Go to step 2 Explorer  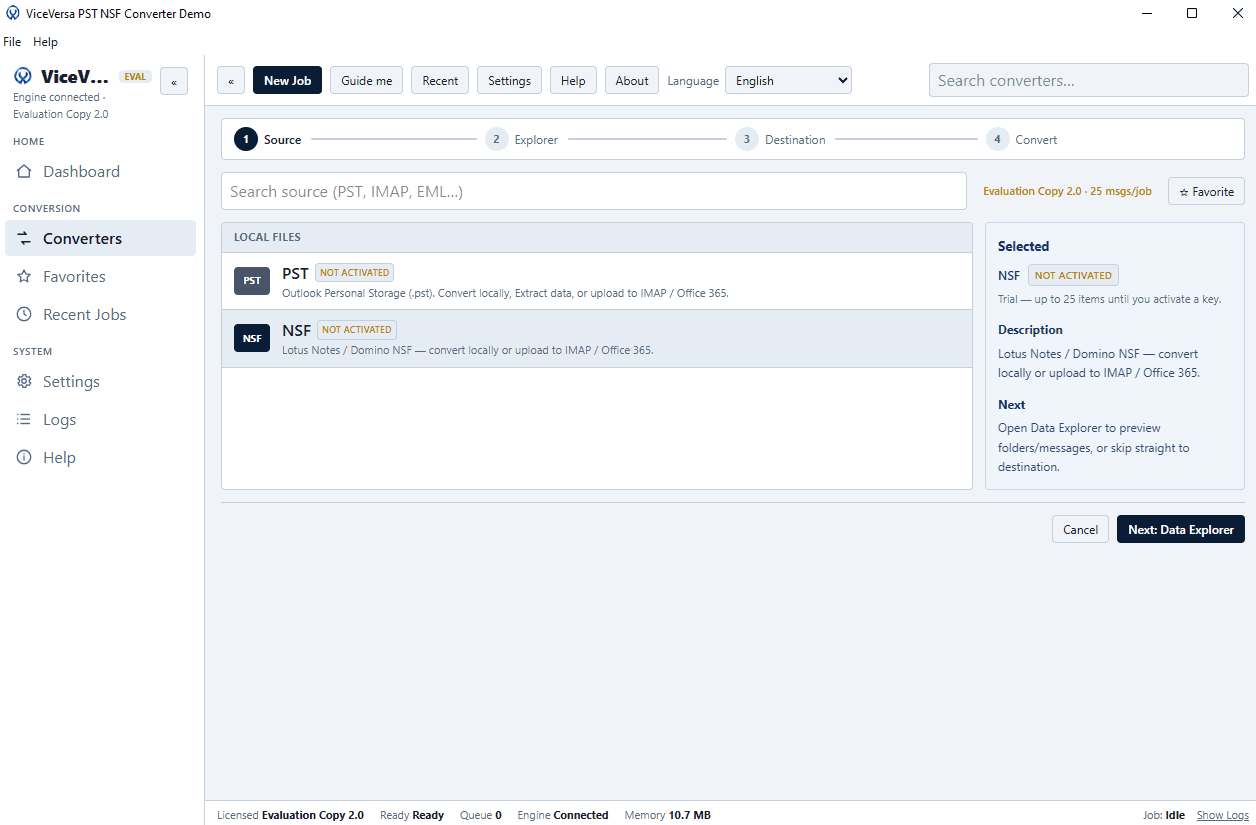click(x=522, y=140)
